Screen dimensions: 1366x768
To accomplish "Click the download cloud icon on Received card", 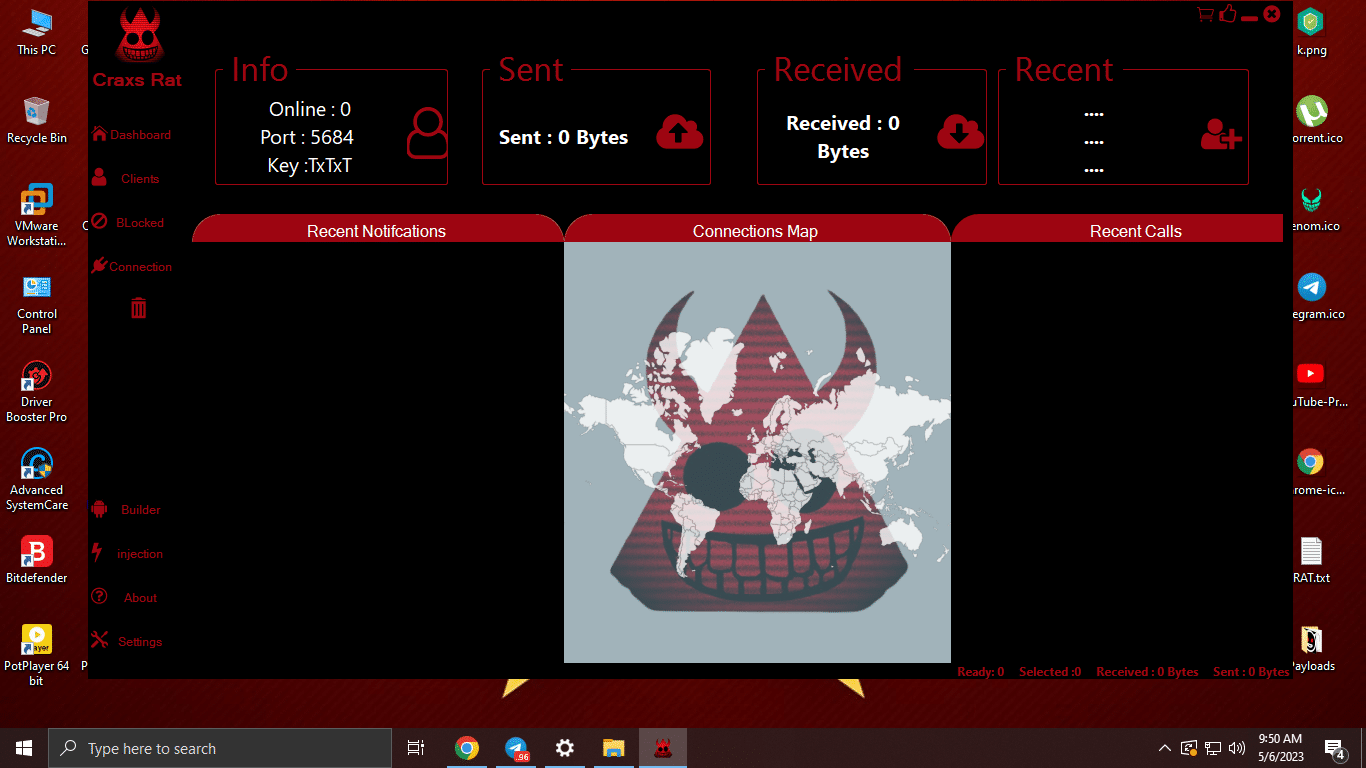I will click(959, 131).
